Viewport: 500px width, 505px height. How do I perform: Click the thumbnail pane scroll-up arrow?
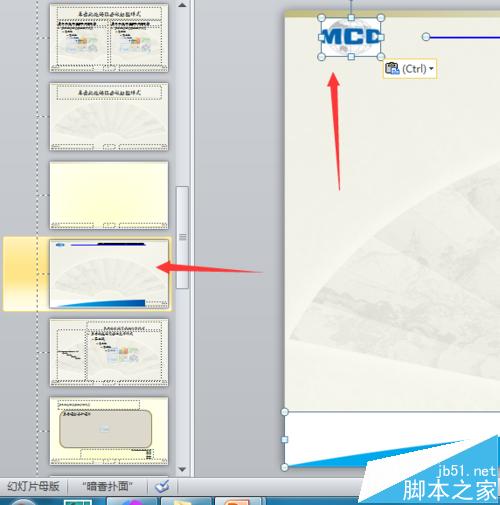(x=182, y=5)
